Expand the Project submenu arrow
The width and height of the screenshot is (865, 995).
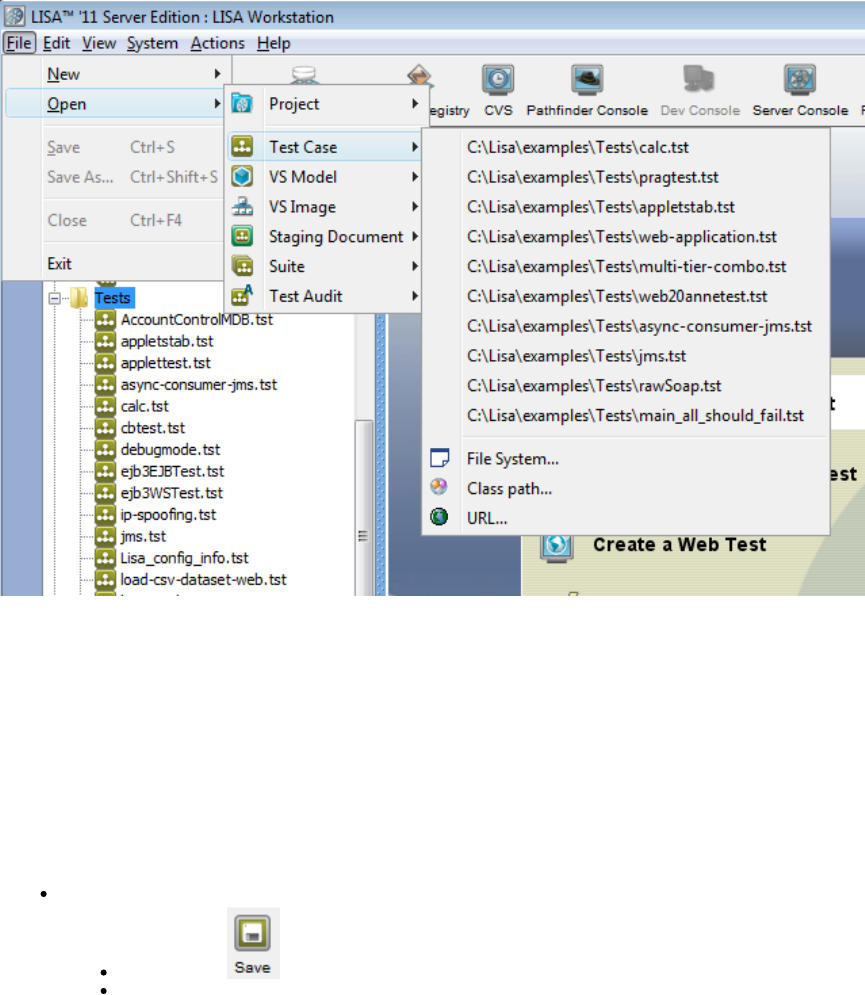(x=414, y=103)
